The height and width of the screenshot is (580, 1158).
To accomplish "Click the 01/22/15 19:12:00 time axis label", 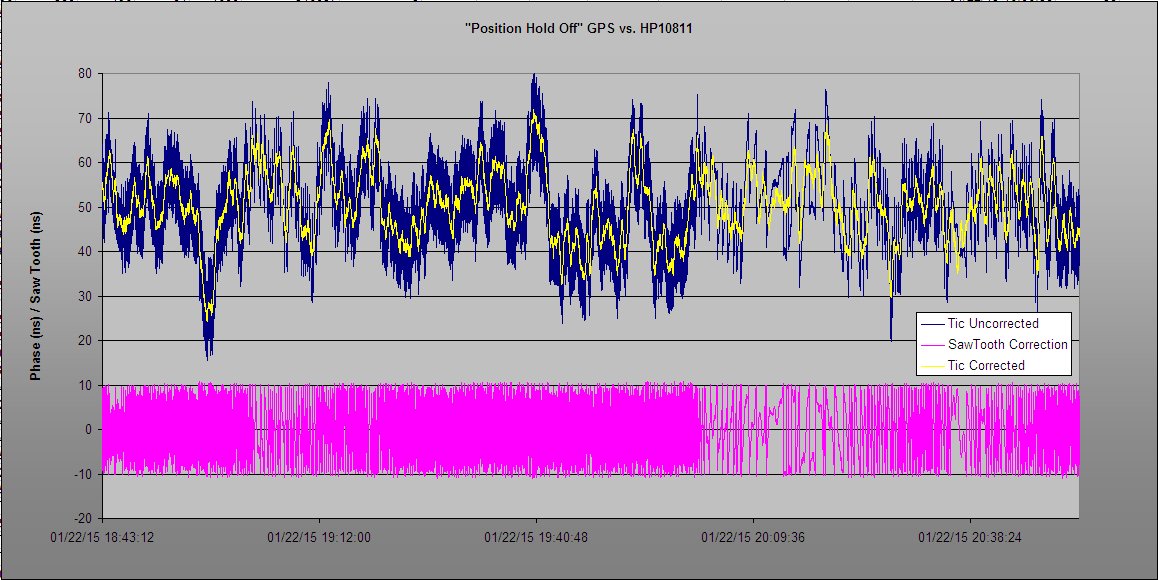I will tap(319, 538).
